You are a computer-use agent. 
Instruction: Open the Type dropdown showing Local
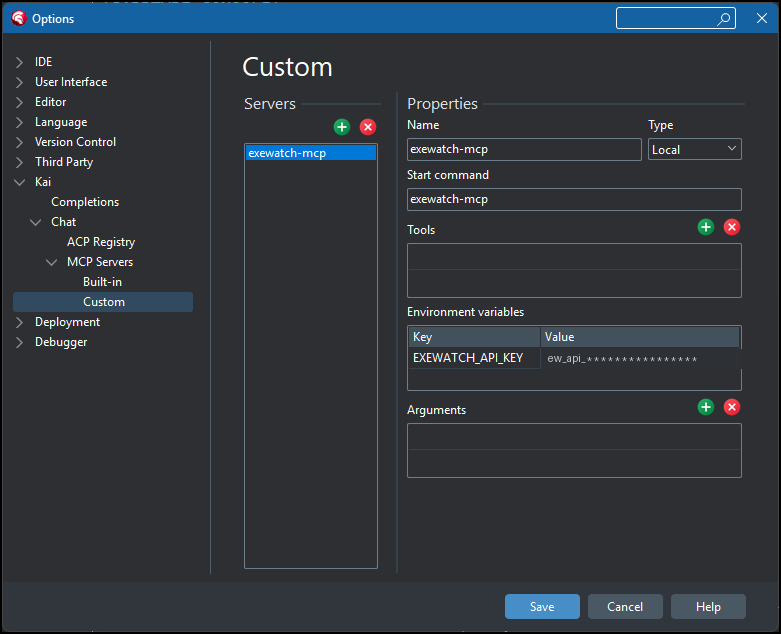[x=694, y=149]
